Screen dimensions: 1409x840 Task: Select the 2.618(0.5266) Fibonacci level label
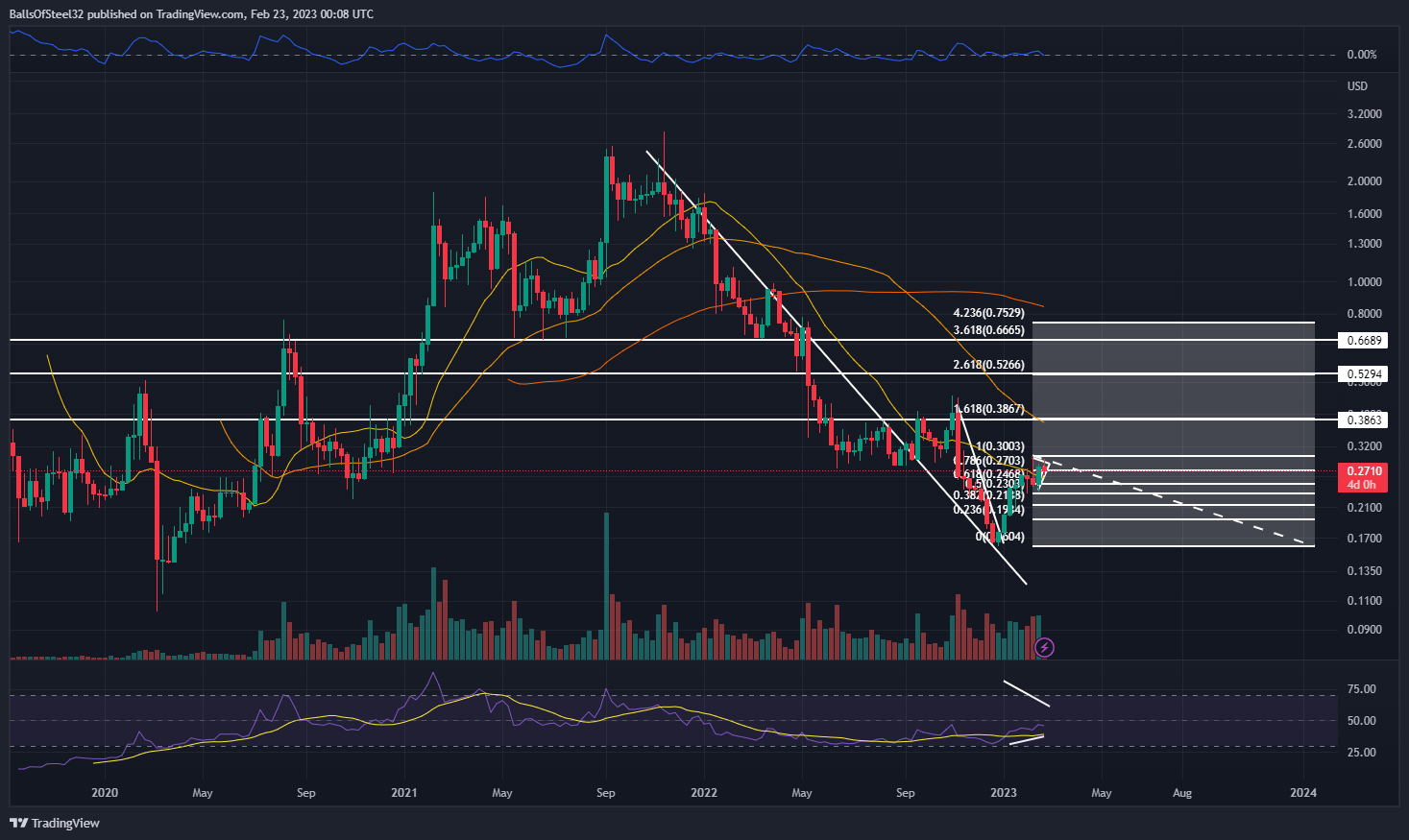(988, 365)
